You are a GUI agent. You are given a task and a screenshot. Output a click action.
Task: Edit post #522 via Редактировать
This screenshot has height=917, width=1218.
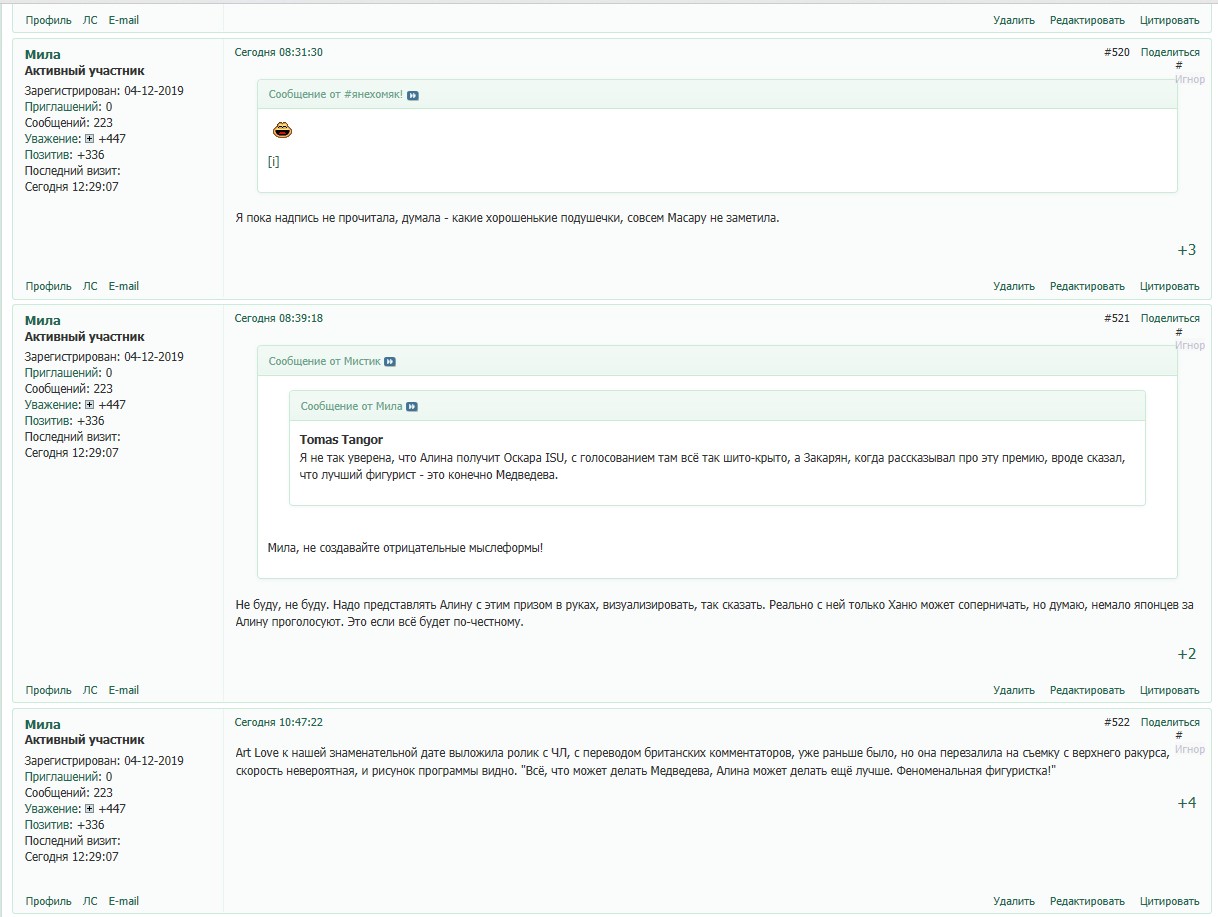pos(1087,901)
